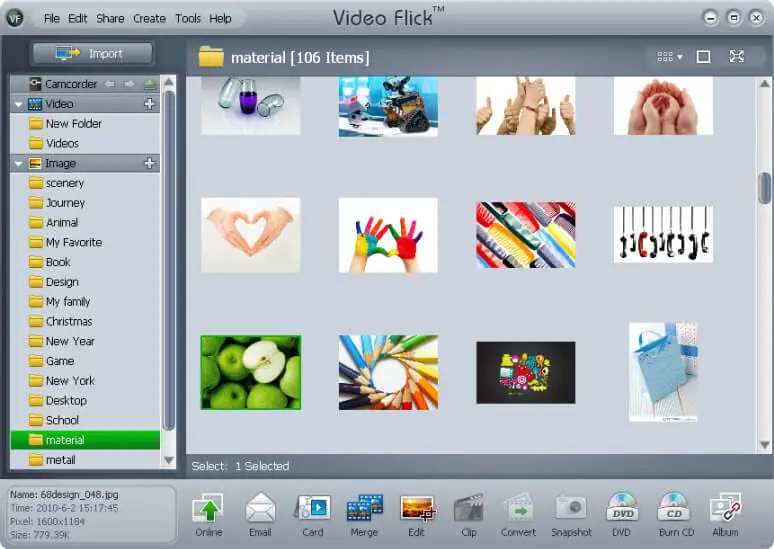
Task: Open the Tools menu
Action: point(188,19)
